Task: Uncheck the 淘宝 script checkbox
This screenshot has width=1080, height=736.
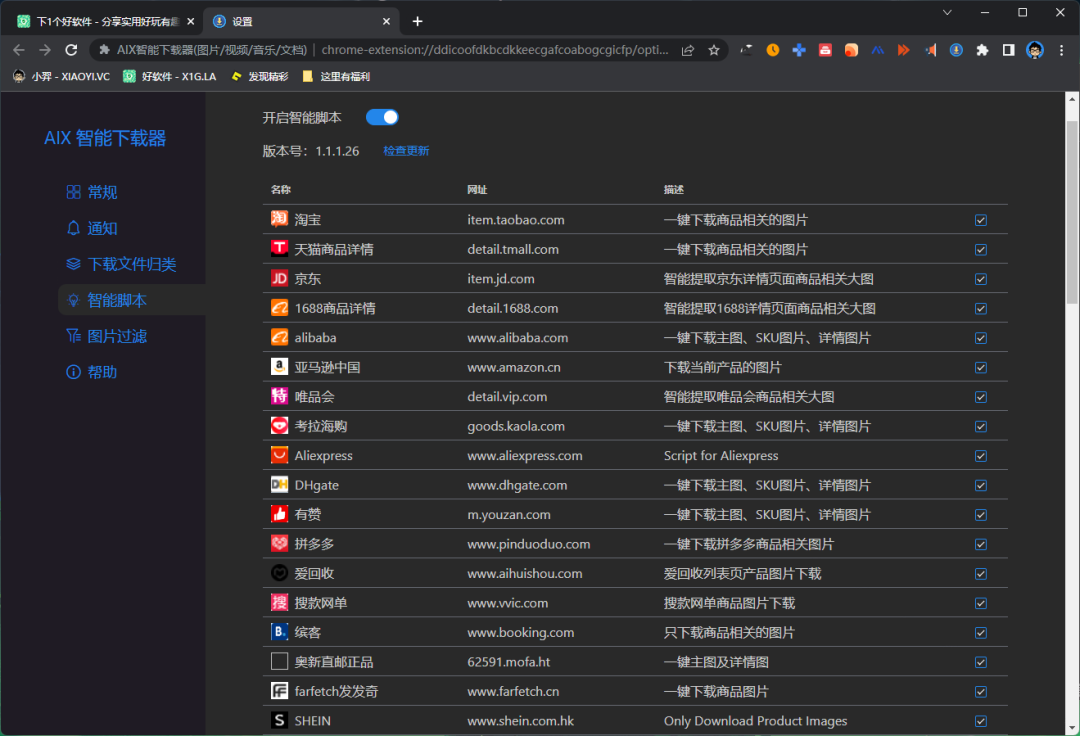Action: point(981,220)
